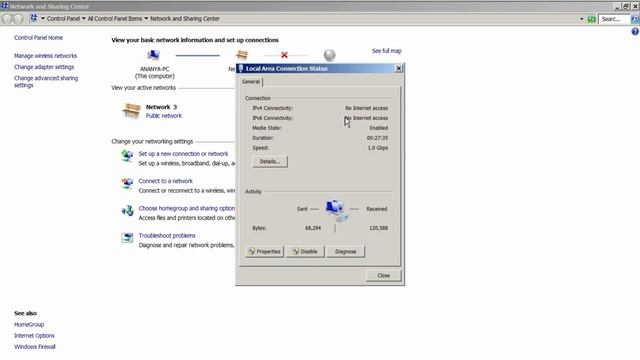Click Troubleshoot problems link
640x360 pixels.
(167, 236)
